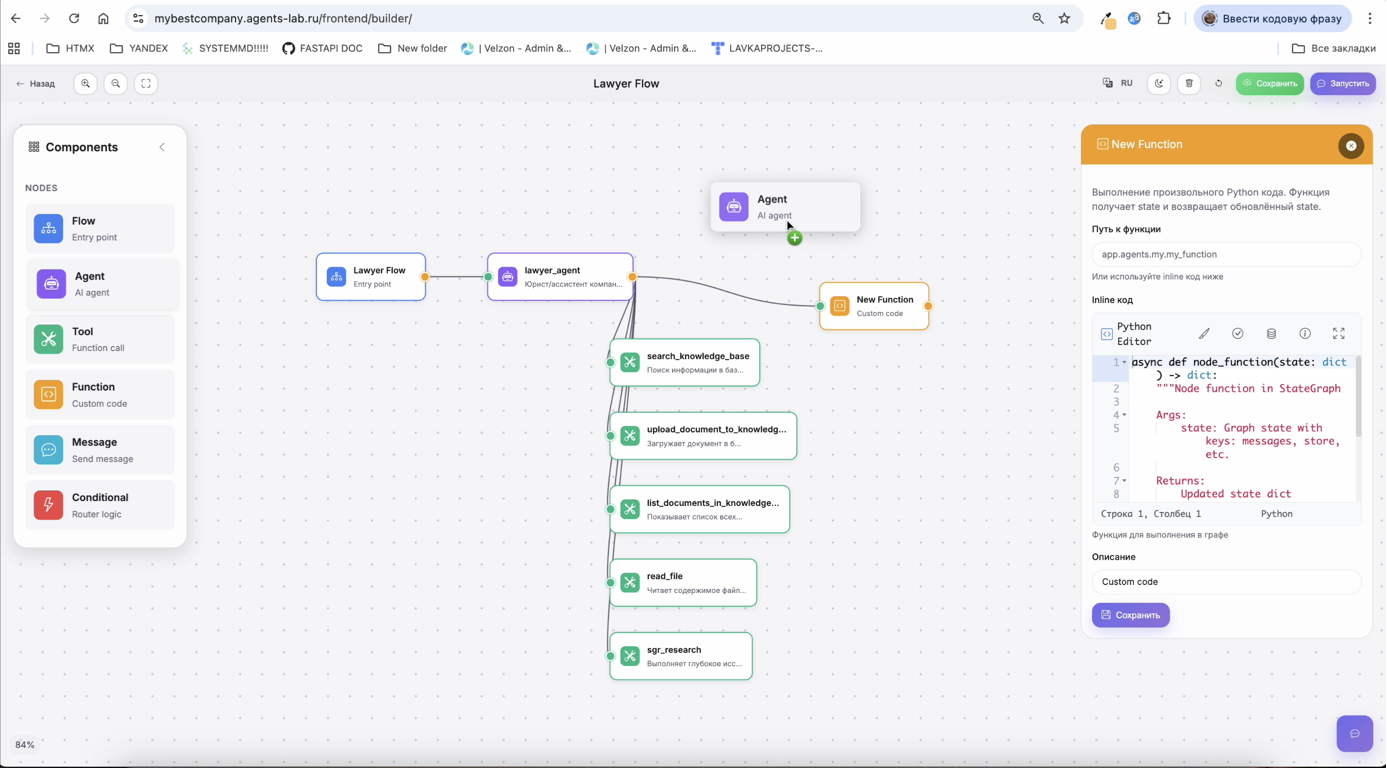Click the reset rotate-arrow icon in top toolbar
Image resolution: width=1387 pixels, height=768 pixels.
1218,84
